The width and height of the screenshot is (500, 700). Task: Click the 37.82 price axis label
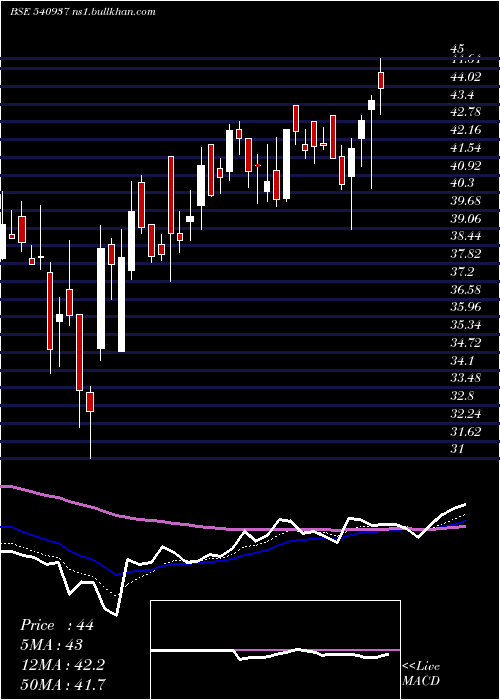pos(466,254)
